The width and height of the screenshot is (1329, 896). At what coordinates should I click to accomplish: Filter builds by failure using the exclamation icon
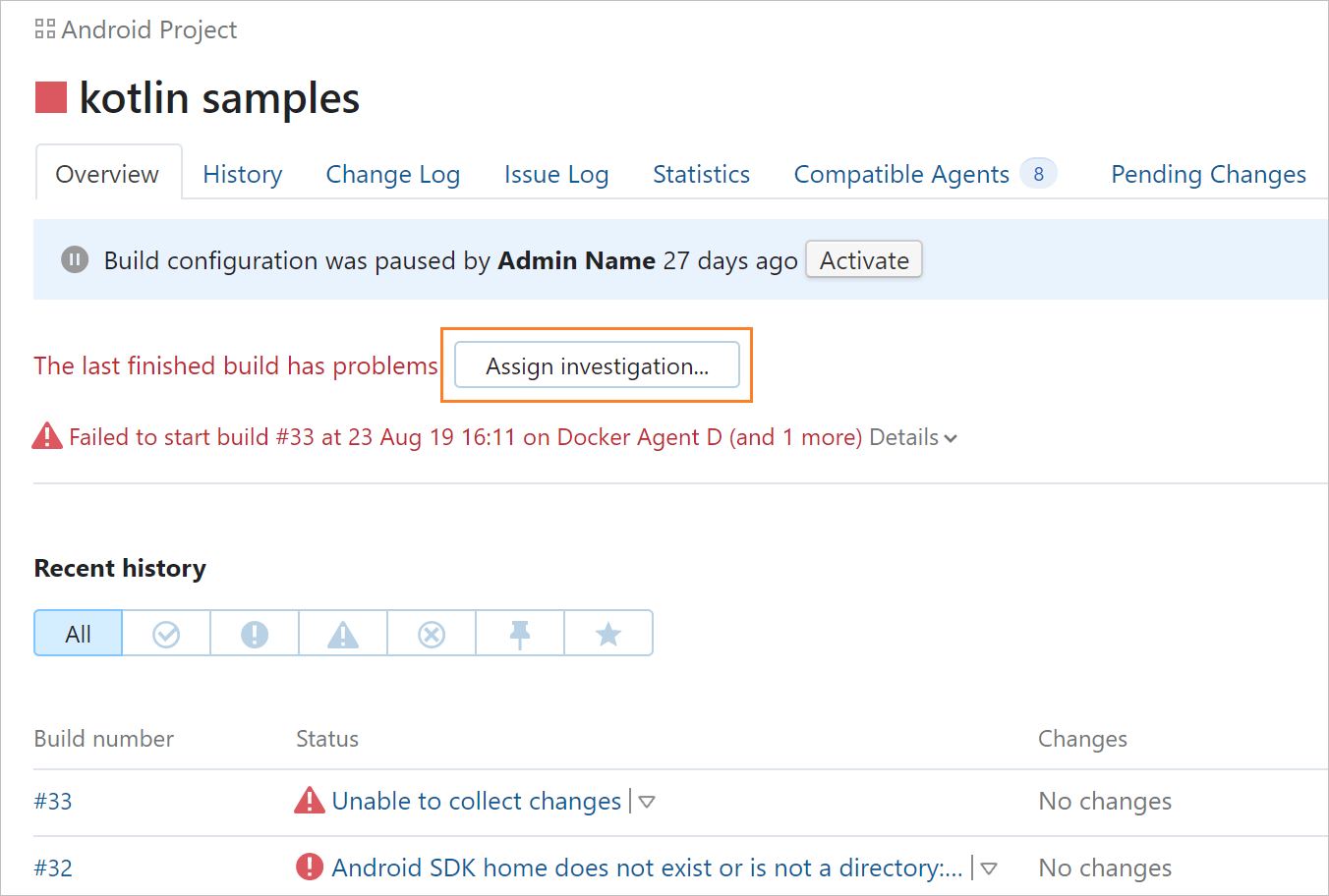254,633
